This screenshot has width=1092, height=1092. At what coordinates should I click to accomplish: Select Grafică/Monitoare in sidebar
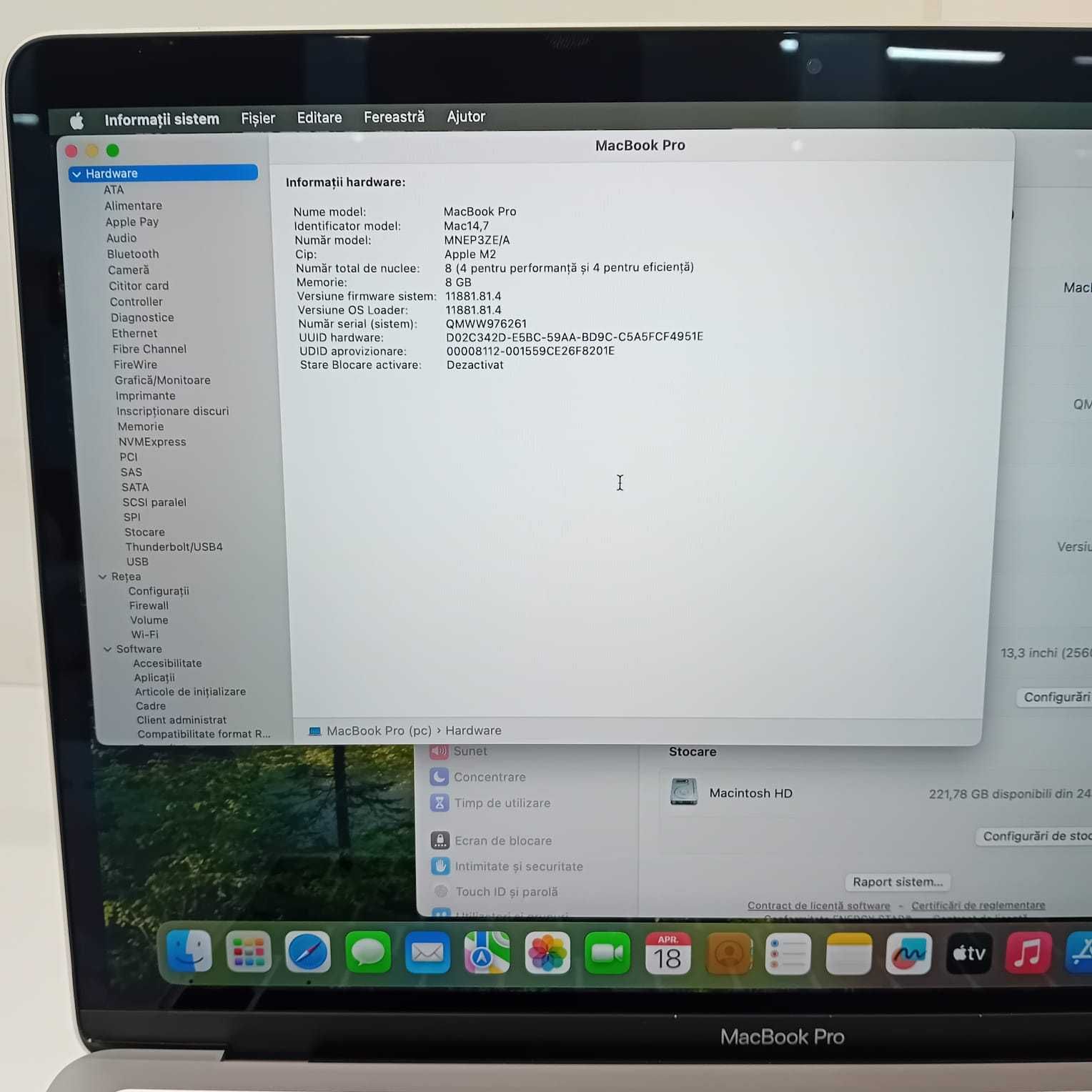[162, 380]
